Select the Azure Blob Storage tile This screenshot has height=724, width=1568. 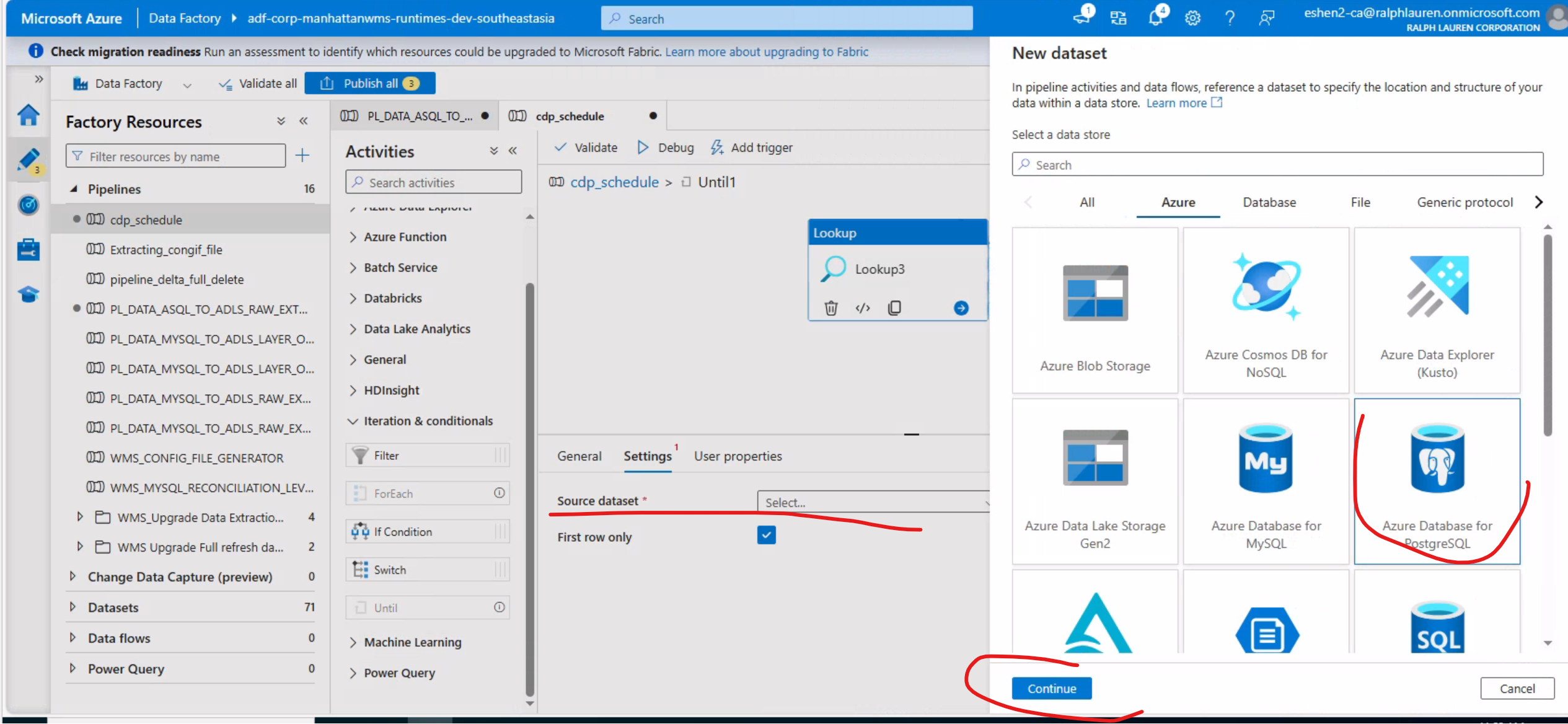point(1095,310)
